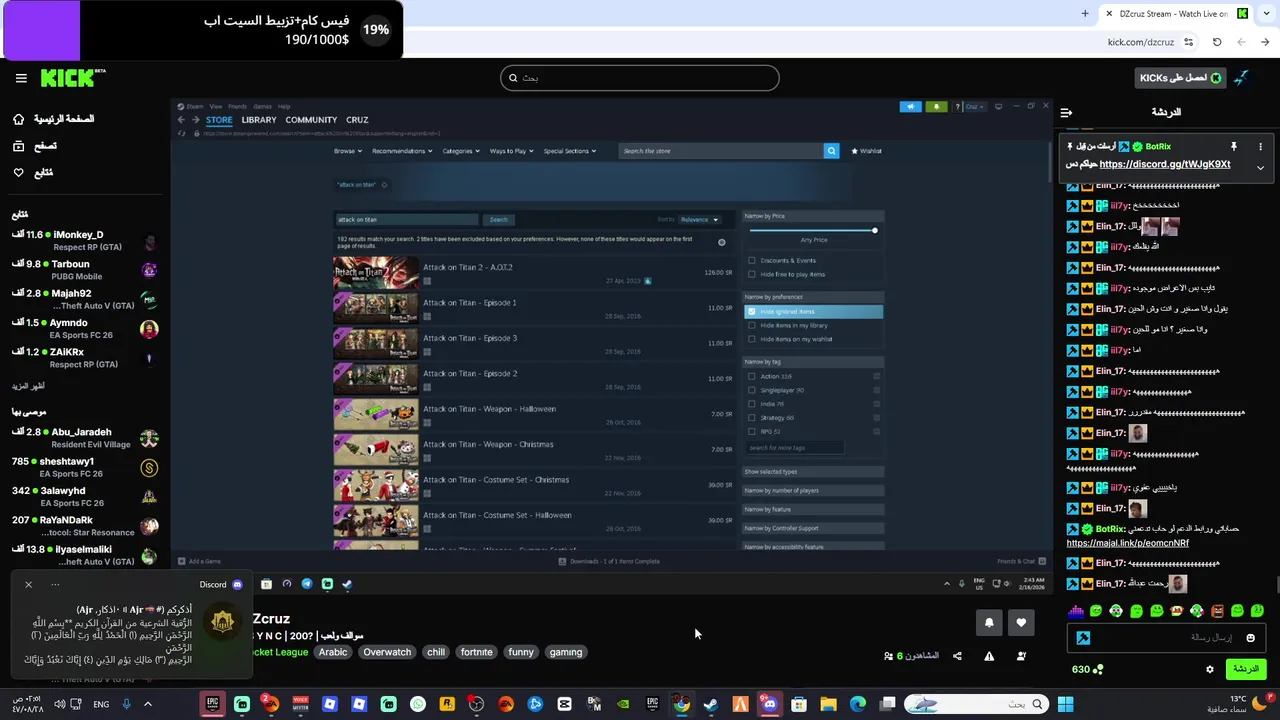Viewport: 1280px width, 720px height.
Task: Click Steam store search magnifier button
Action: (831, 151)
